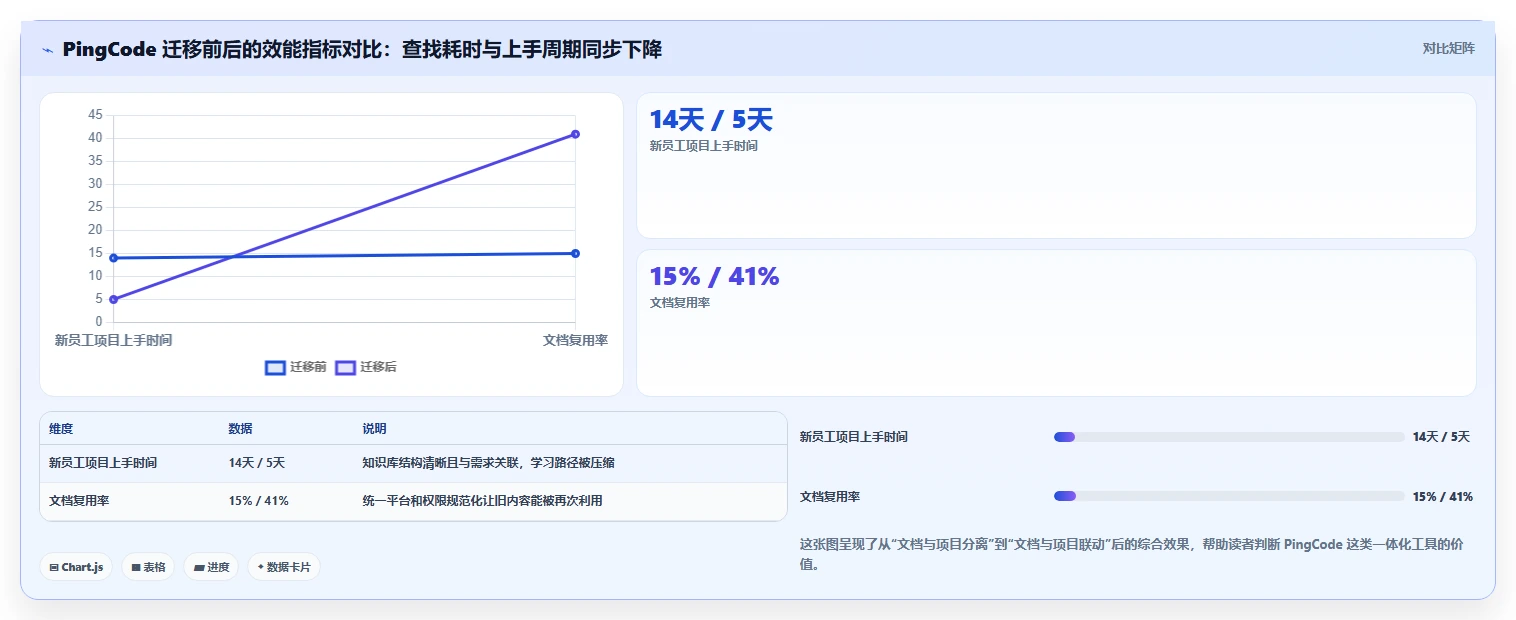Click the 新员工项目上手时间 progress bar
This screenshot has width=1516, height=620.
1229,437
